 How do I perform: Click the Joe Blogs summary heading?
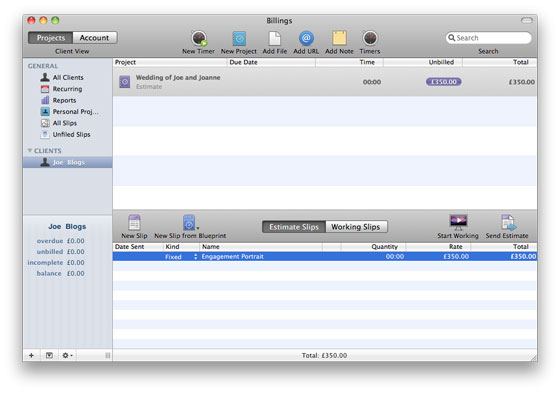coord(67,227)
